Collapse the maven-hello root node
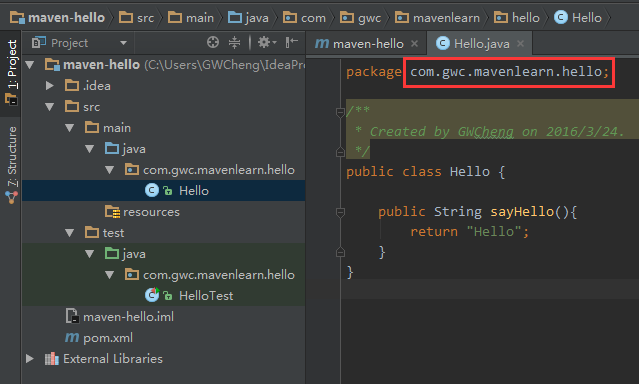Viewport: 639px width, 384px height. (30, 65)
